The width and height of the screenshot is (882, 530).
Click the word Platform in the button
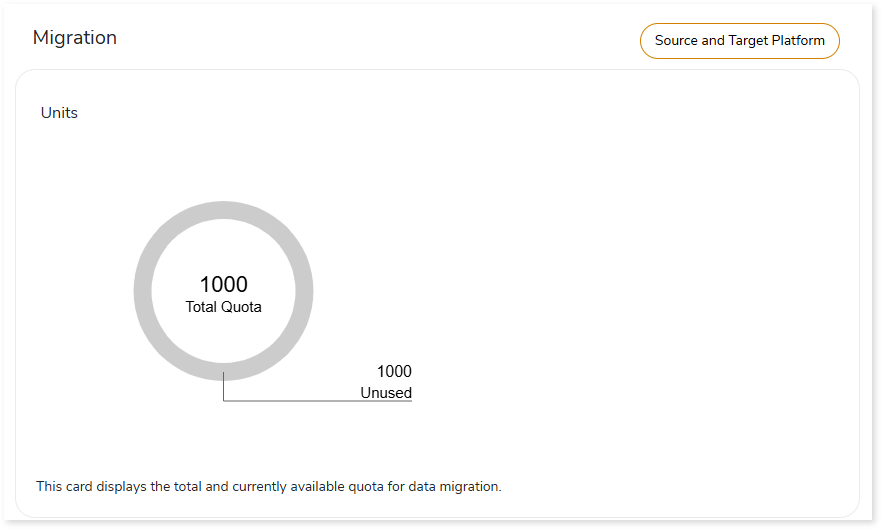point(798,41)
